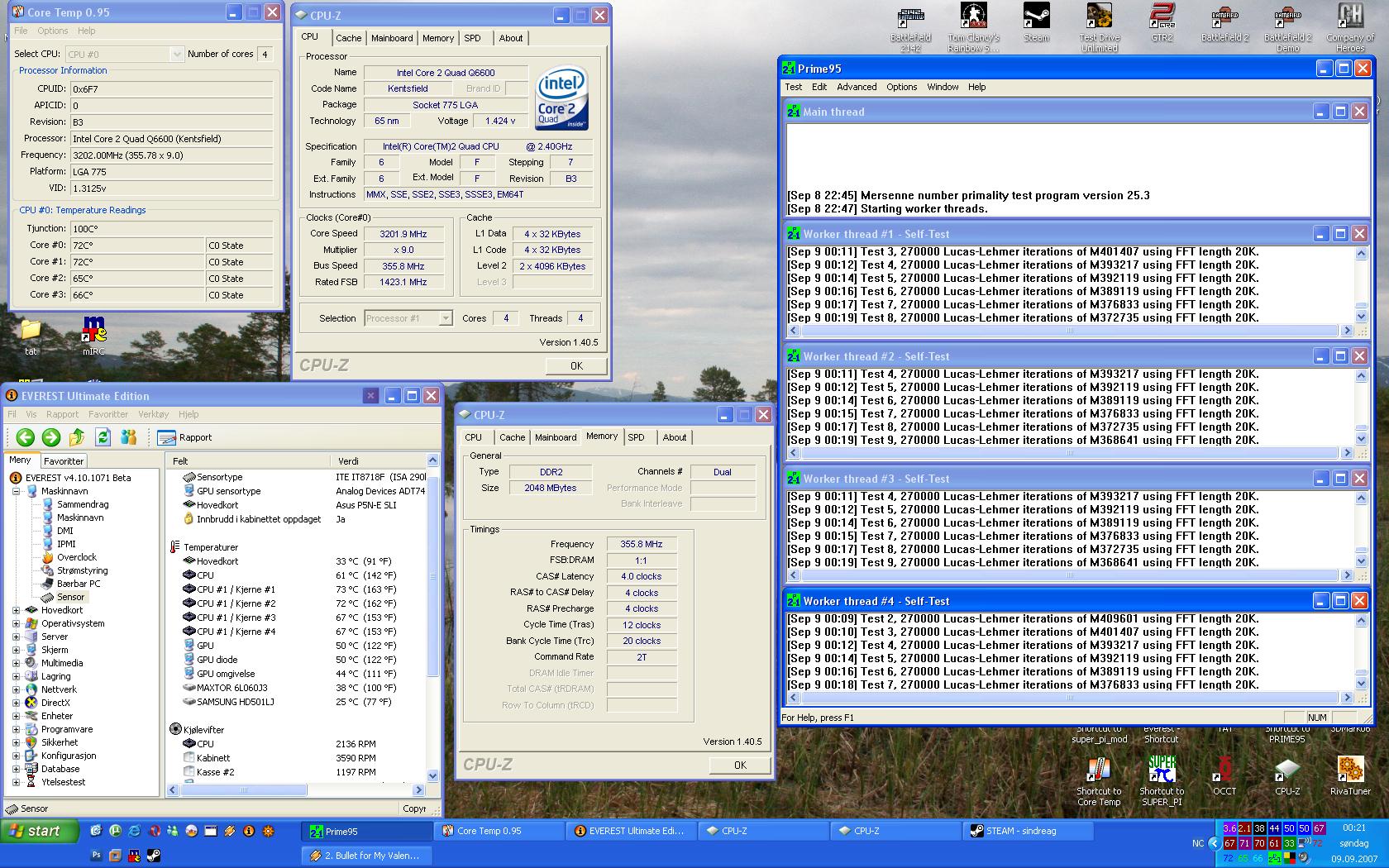1389x868 pixels.
Task: Click EVEREST folder up-level toolbar icon
Action: click(77, 437)
